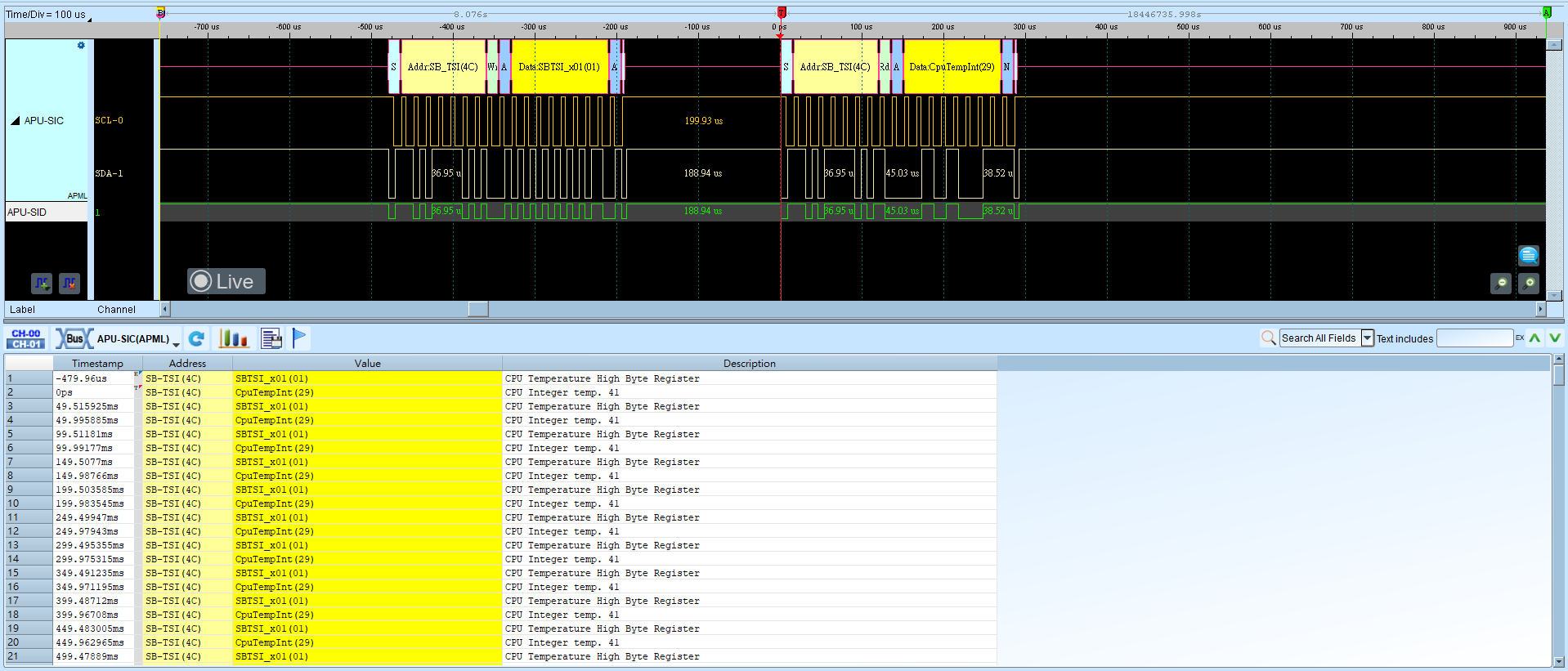Viewport: 1568px width, 671px height.
Task: Click the waveform horizontal scrollbar thumb
Action: 478,309
